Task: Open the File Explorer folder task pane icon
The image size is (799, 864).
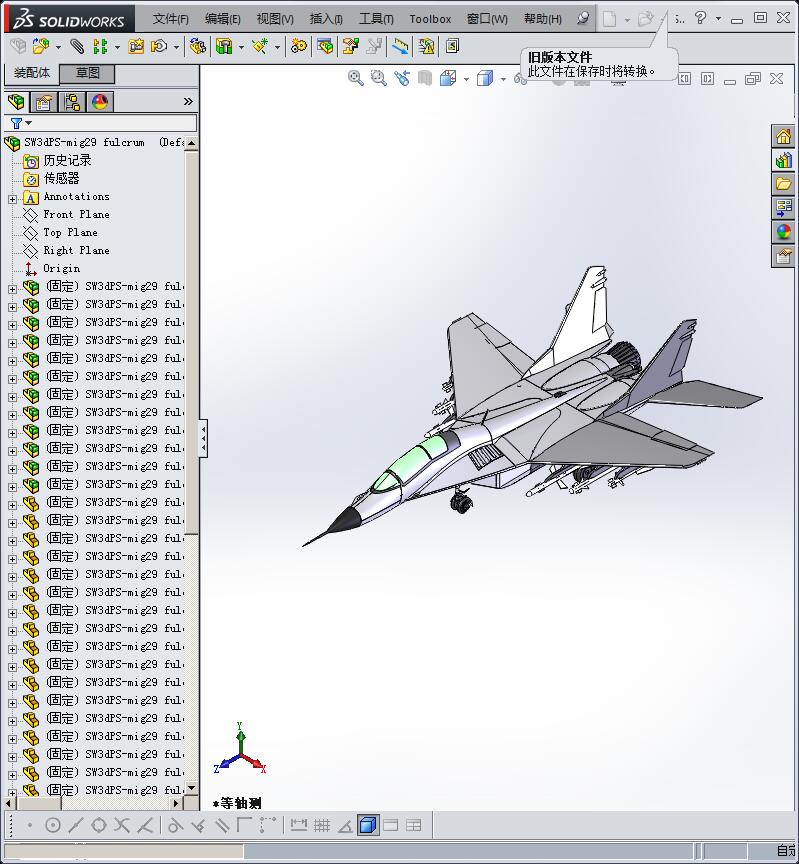Action: [x=784, y=184]
